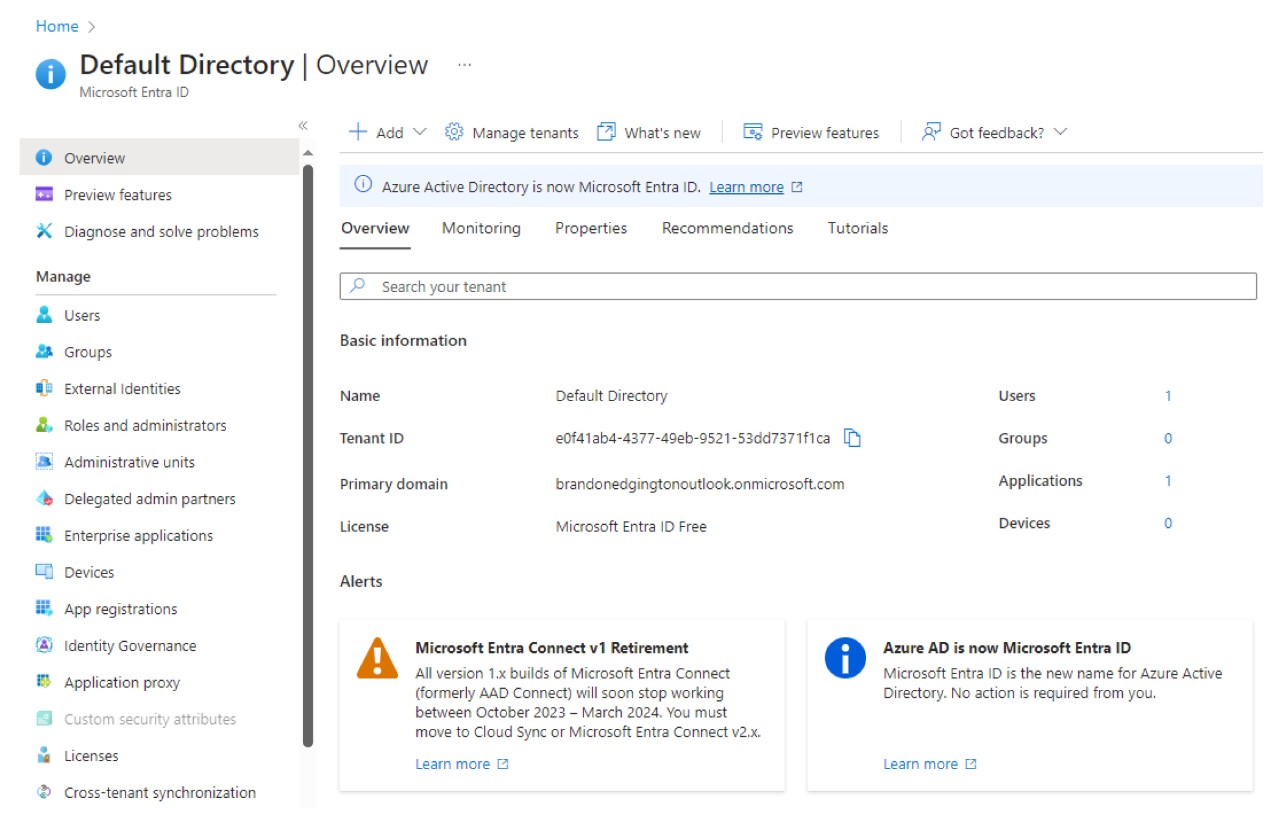Switch to the Monitoring tab
Image resolution: width=1280 pixels, height=821 pixels.
point(481,228)
